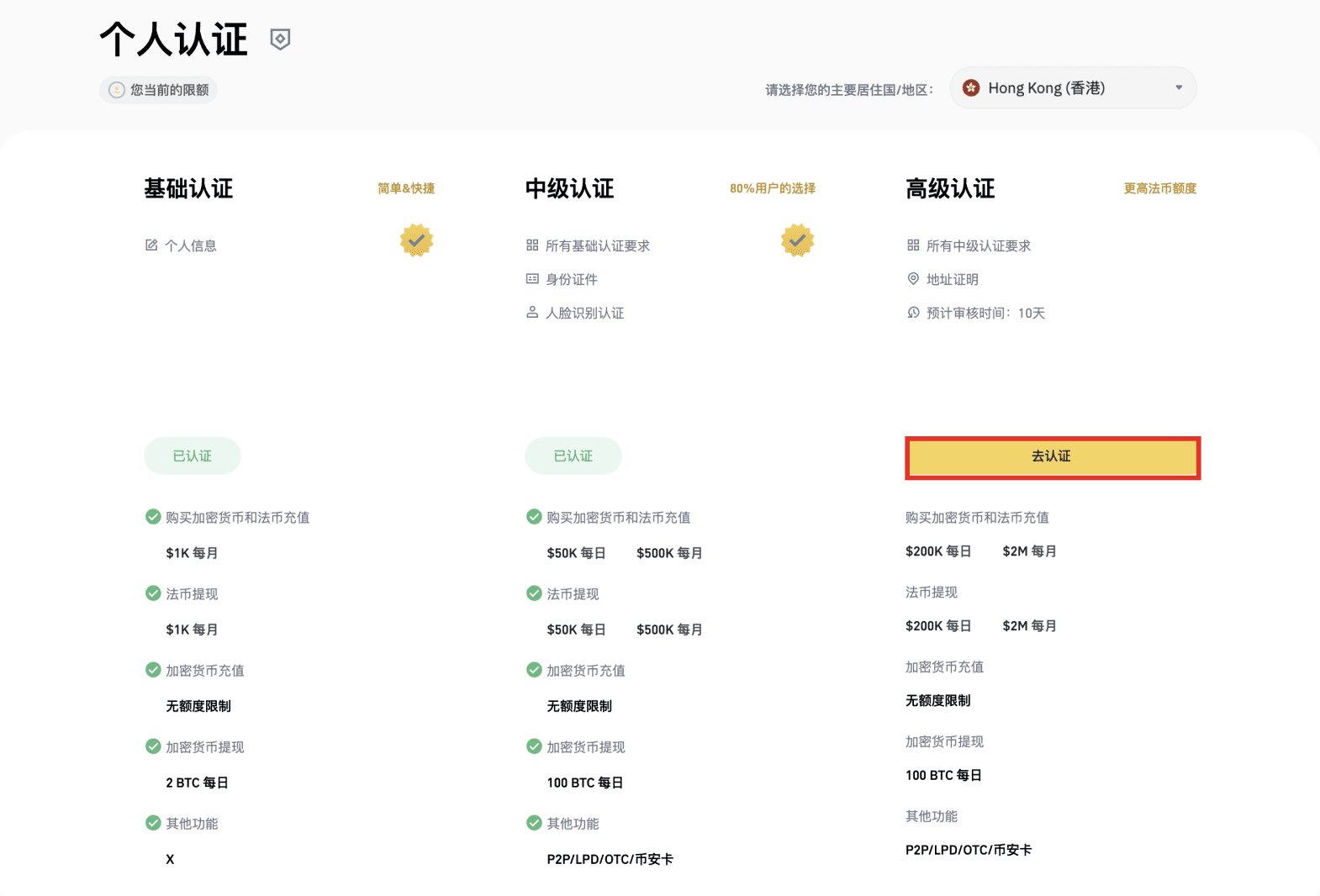The width and height of the screenshot is (1320, 896).
Task: Click the edit icon next to 个人信息
Action: tap(151, 245)
